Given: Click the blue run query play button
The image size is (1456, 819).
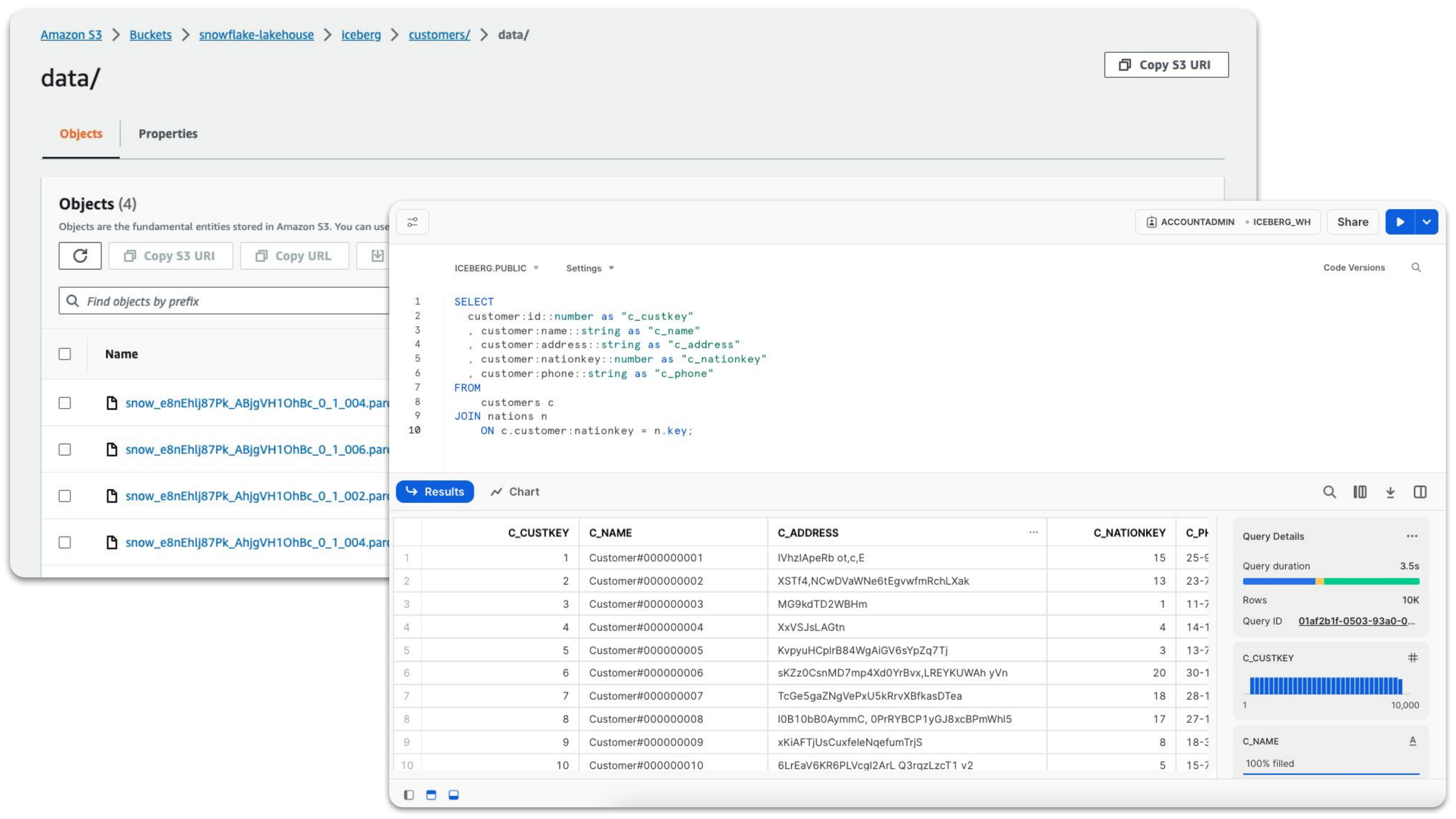Looking at the screenshot, I should click(1400, 222).
